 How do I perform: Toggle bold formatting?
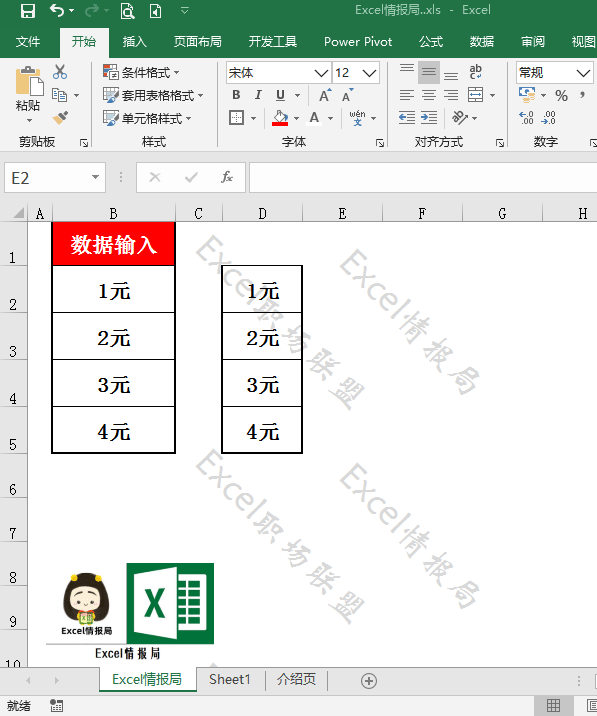[236, 95]
